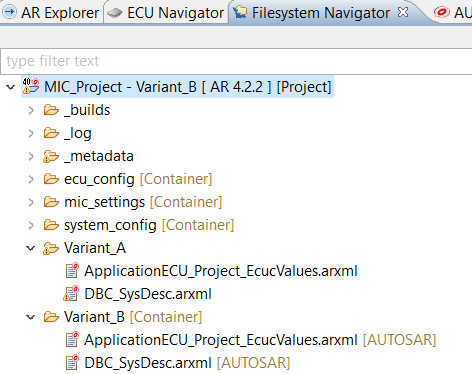The width and height of the screenshot is (472, 374).
Task: Switch to the AR Explorer tab
Action: [51, 13]
